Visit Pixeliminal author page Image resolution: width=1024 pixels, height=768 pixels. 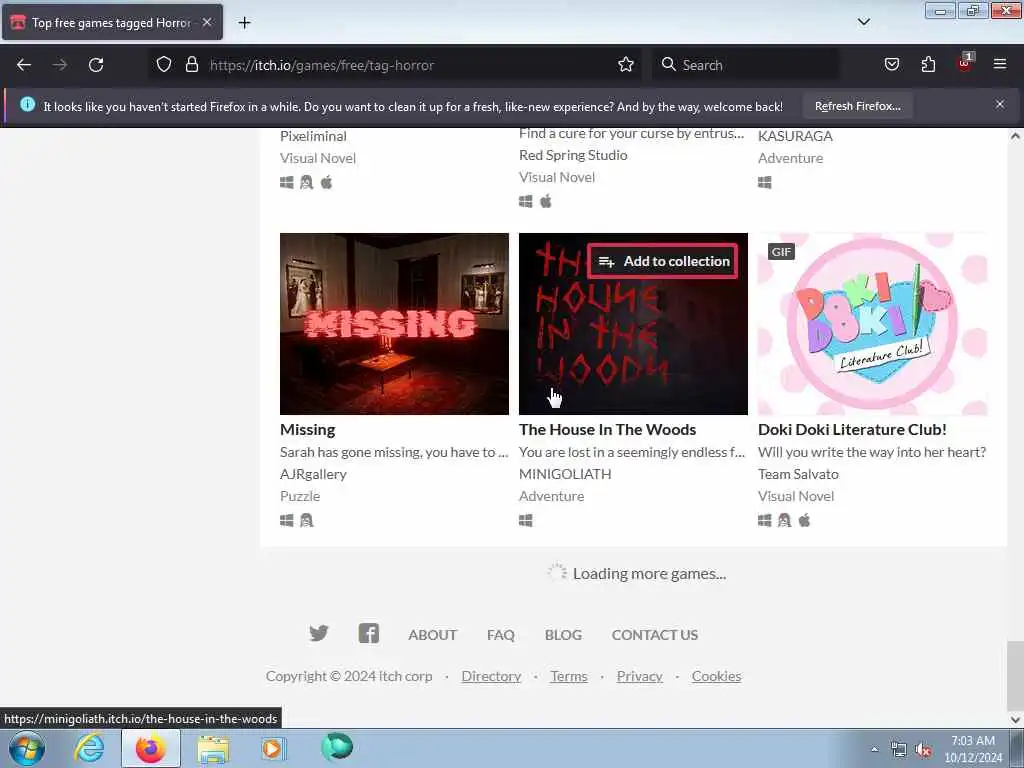tap(313, 136)
